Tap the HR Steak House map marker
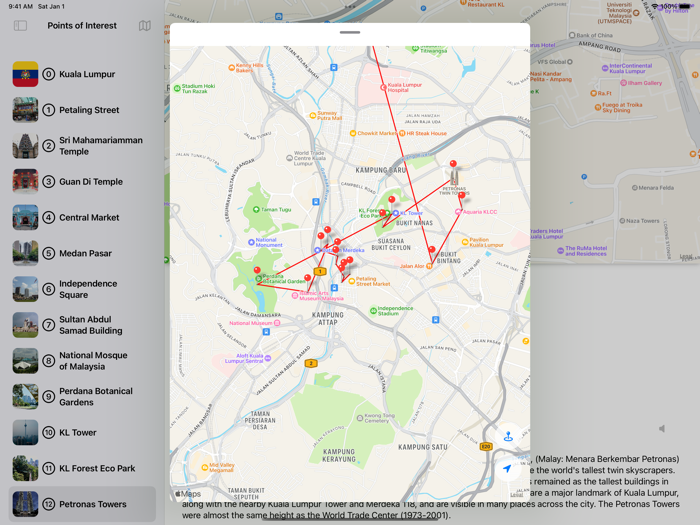Viewport: 700px width, 525px height. (402, 133)
